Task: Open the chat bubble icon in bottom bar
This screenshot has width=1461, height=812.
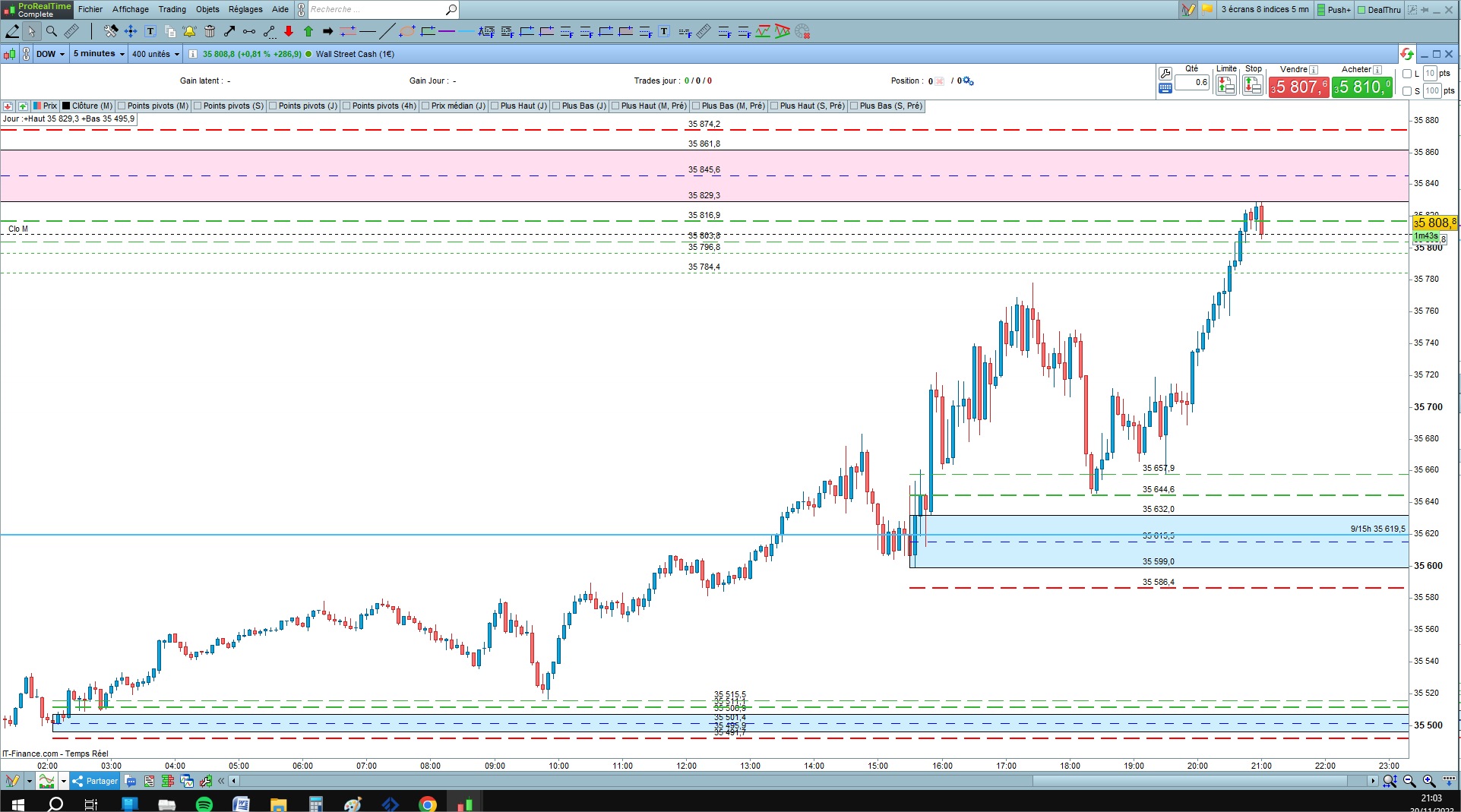Action: 130,781
